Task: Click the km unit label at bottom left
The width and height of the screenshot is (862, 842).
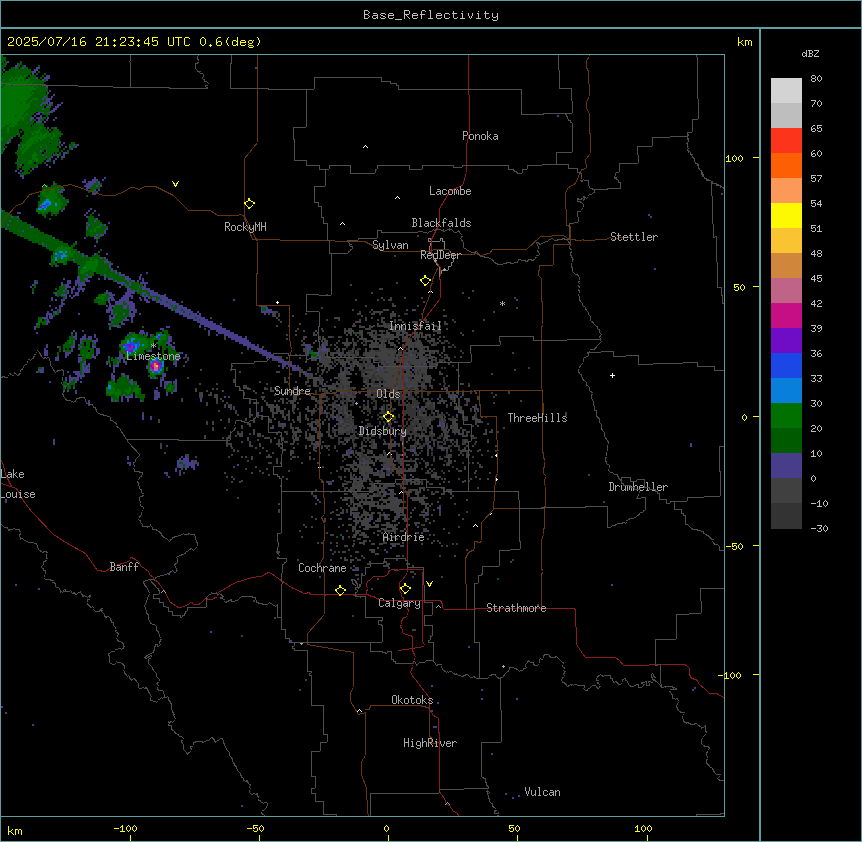Action: (15, 830)
